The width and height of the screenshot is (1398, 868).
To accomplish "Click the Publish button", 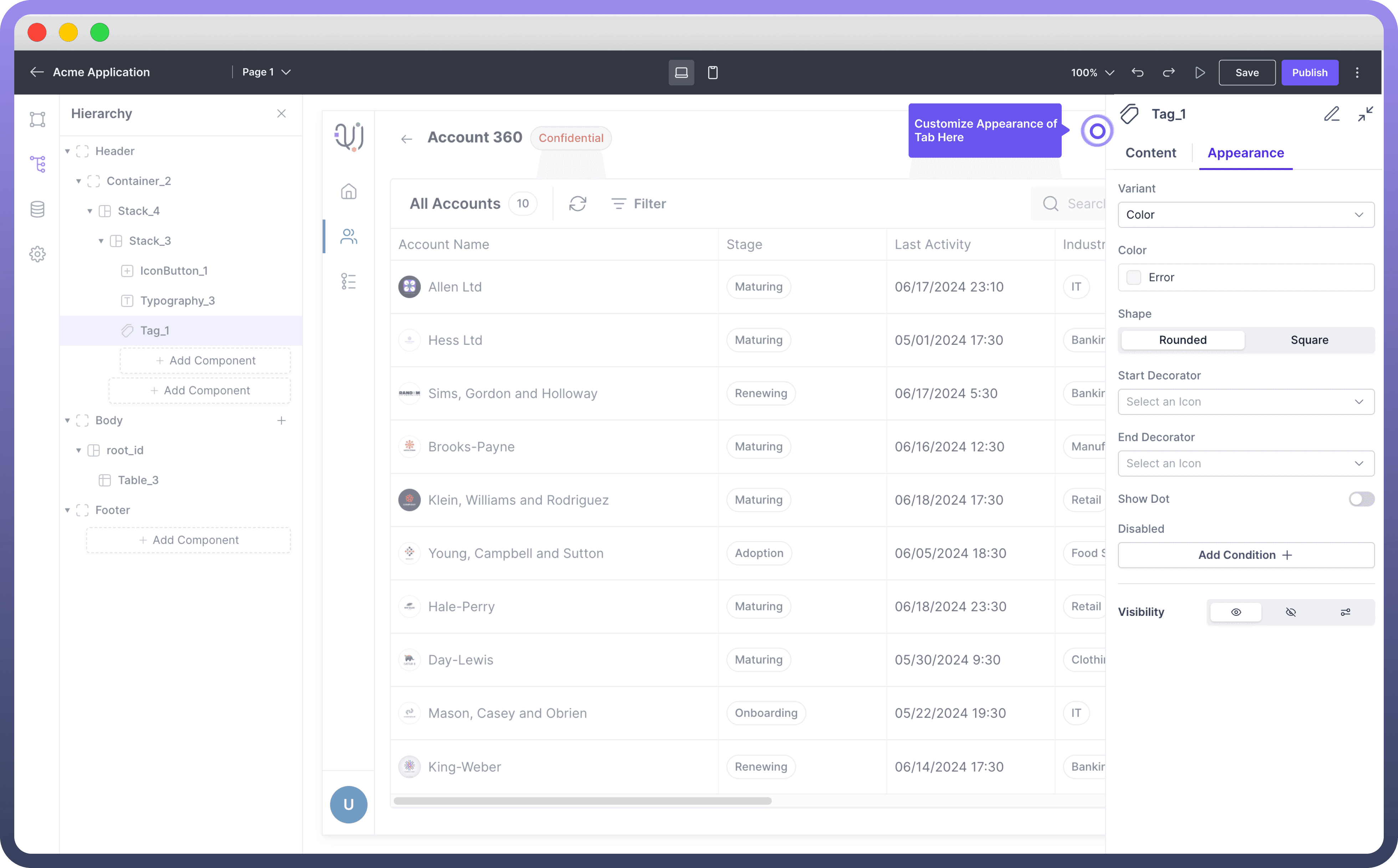I will (x=1309, y=72).
